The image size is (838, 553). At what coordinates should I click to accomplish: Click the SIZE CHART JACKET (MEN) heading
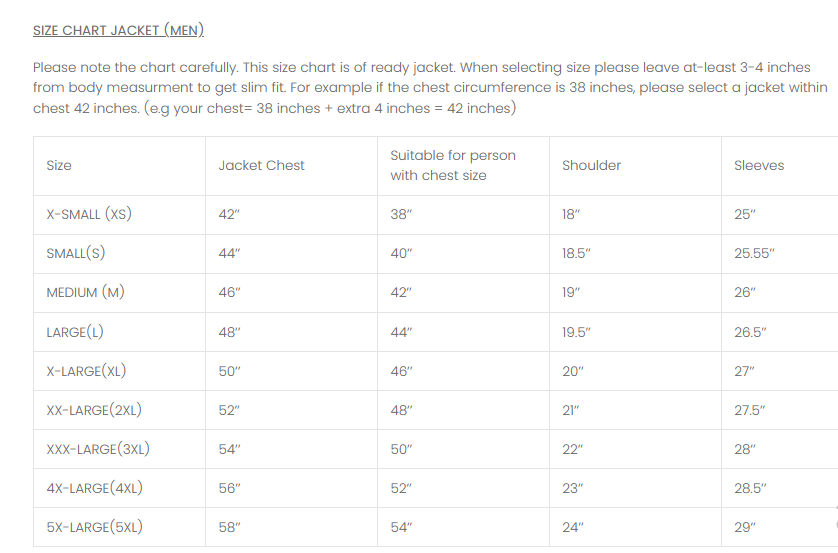pyautogui.click(x=118, y=30)
